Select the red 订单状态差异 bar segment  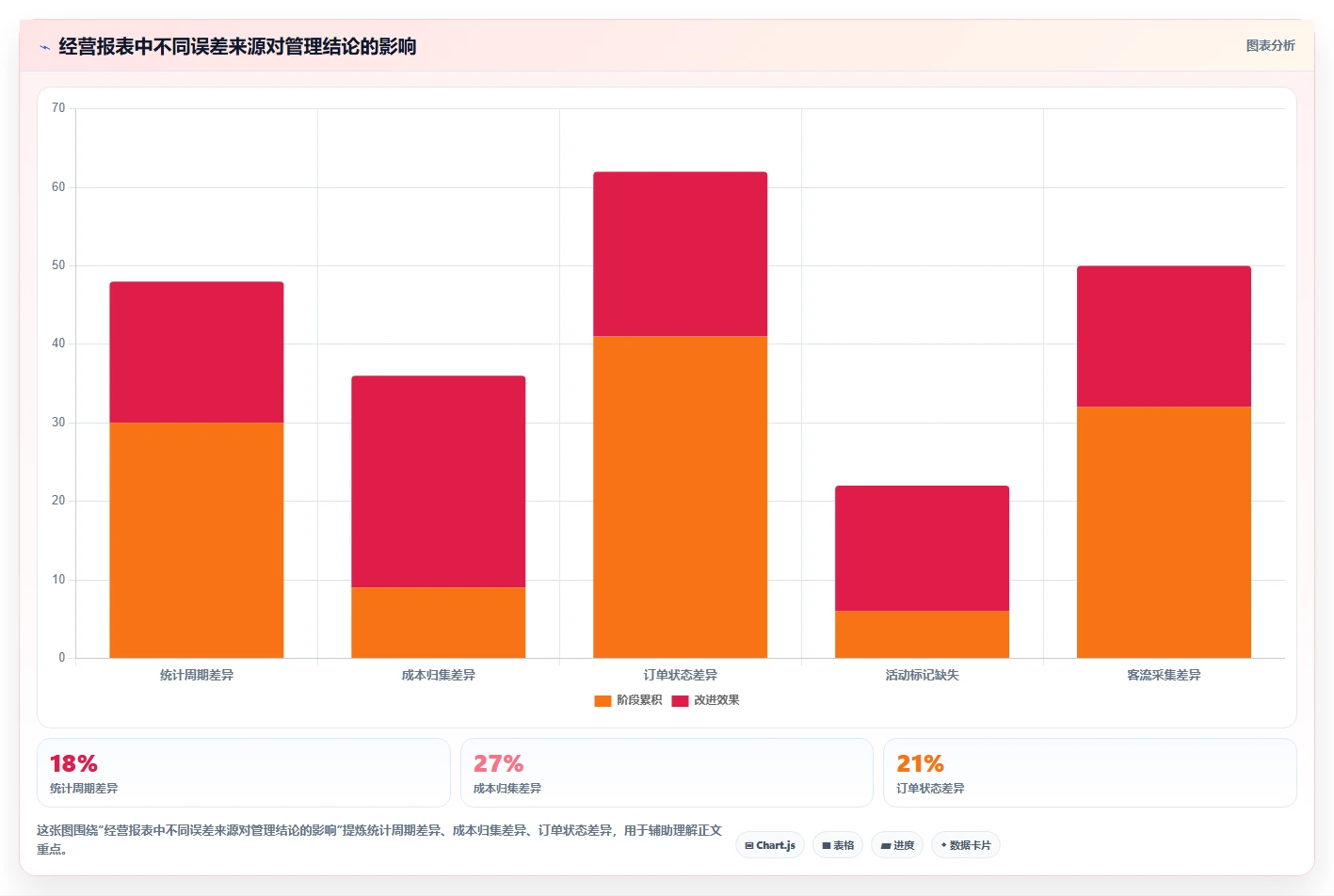pyautogui.click(x=681, y=254)
